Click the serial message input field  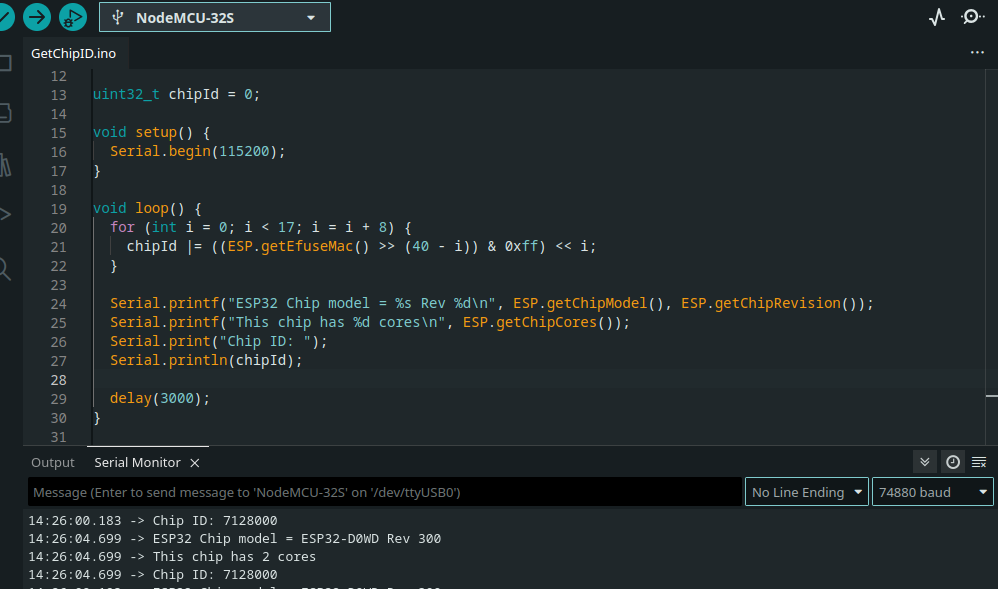click(385, 492)
